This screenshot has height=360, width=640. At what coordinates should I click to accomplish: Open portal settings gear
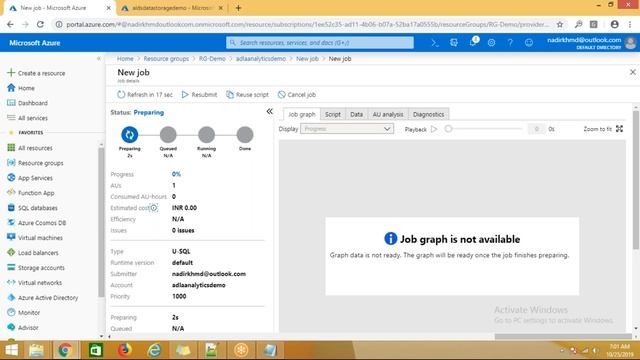click(x=491, y=42)
